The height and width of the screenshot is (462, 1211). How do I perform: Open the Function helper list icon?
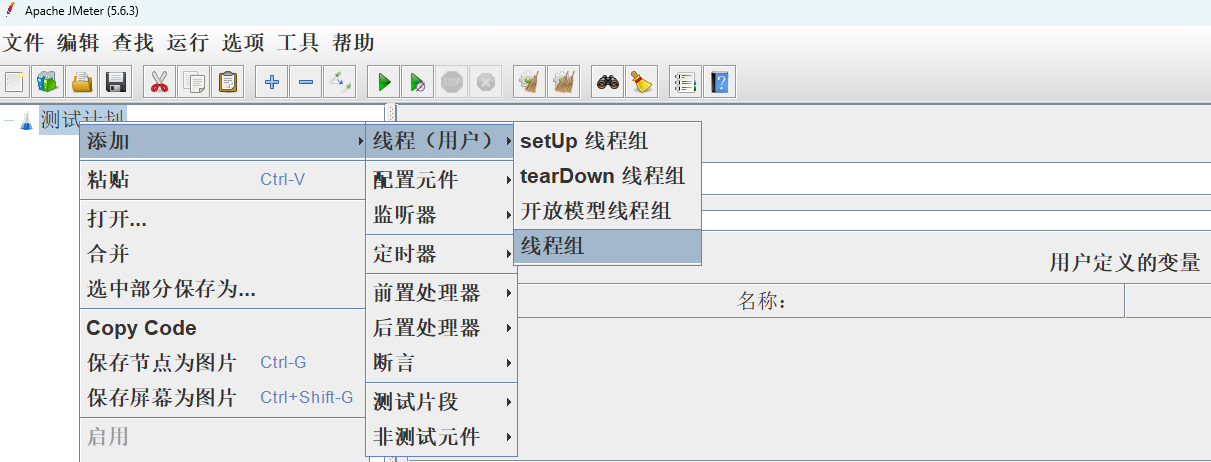click(685, 82)
